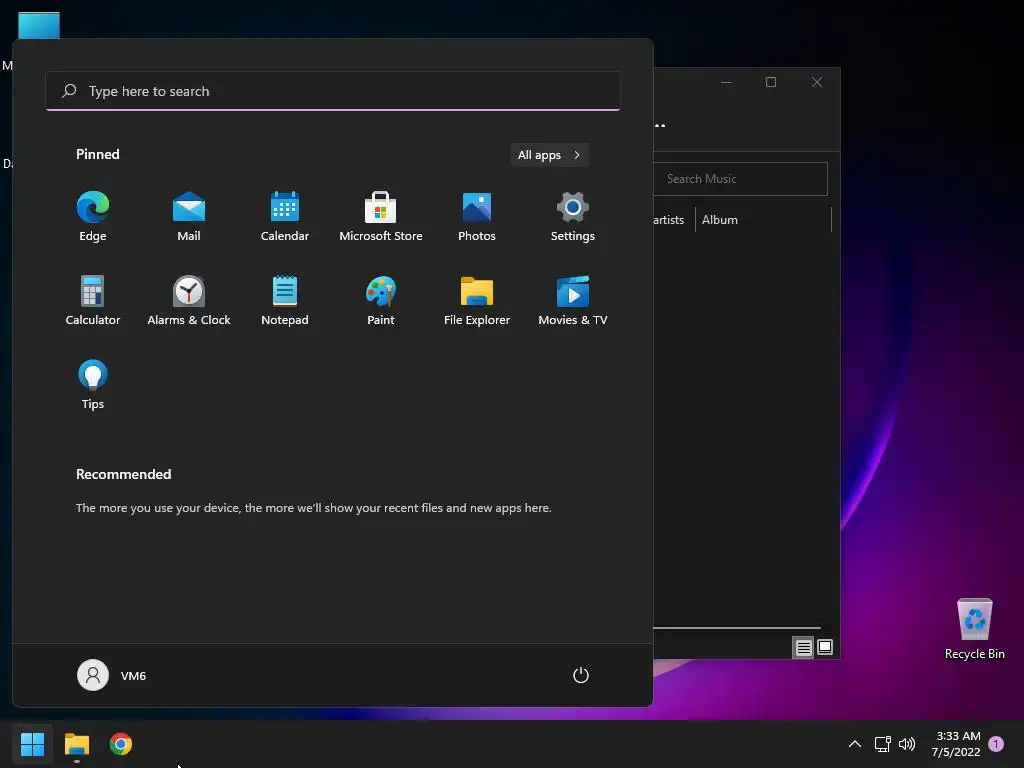Image resolution: width=1024 pixels, height=768 pixels.
Task: Minimize the File Explorer window
Action: tap(726, 82)
